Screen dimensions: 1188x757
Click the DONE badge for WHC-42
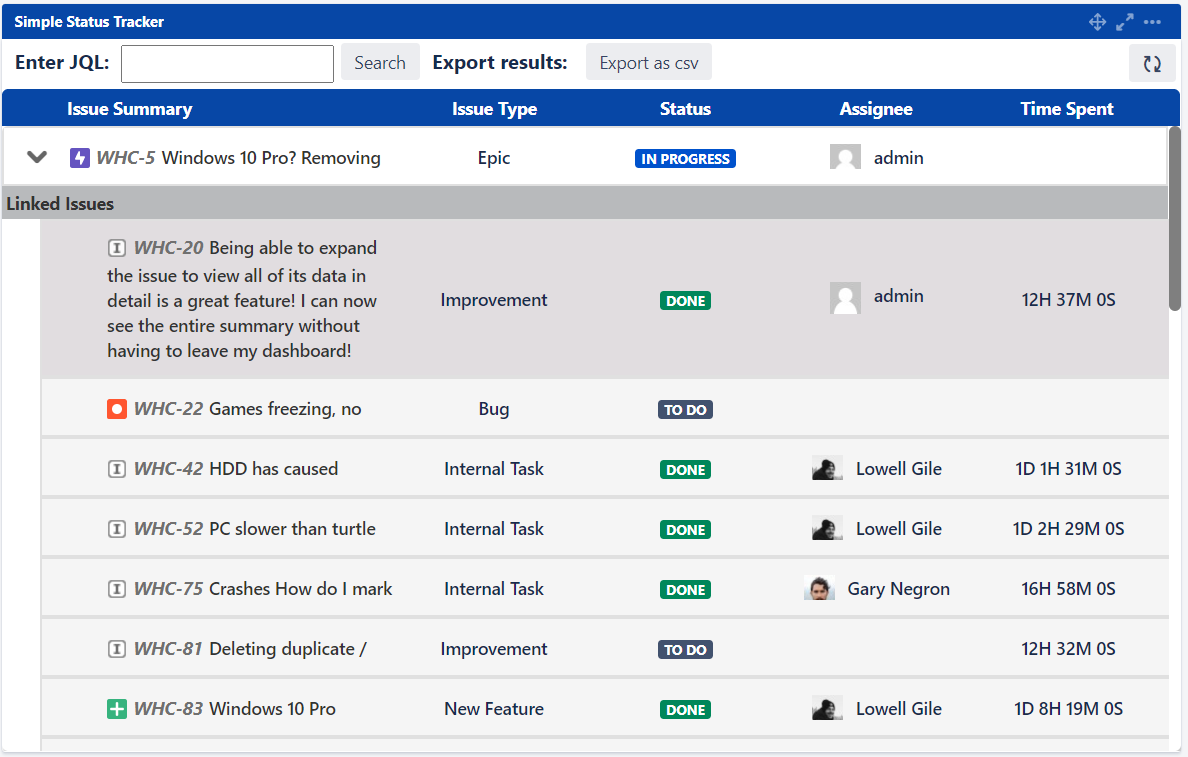click(686, 470)
